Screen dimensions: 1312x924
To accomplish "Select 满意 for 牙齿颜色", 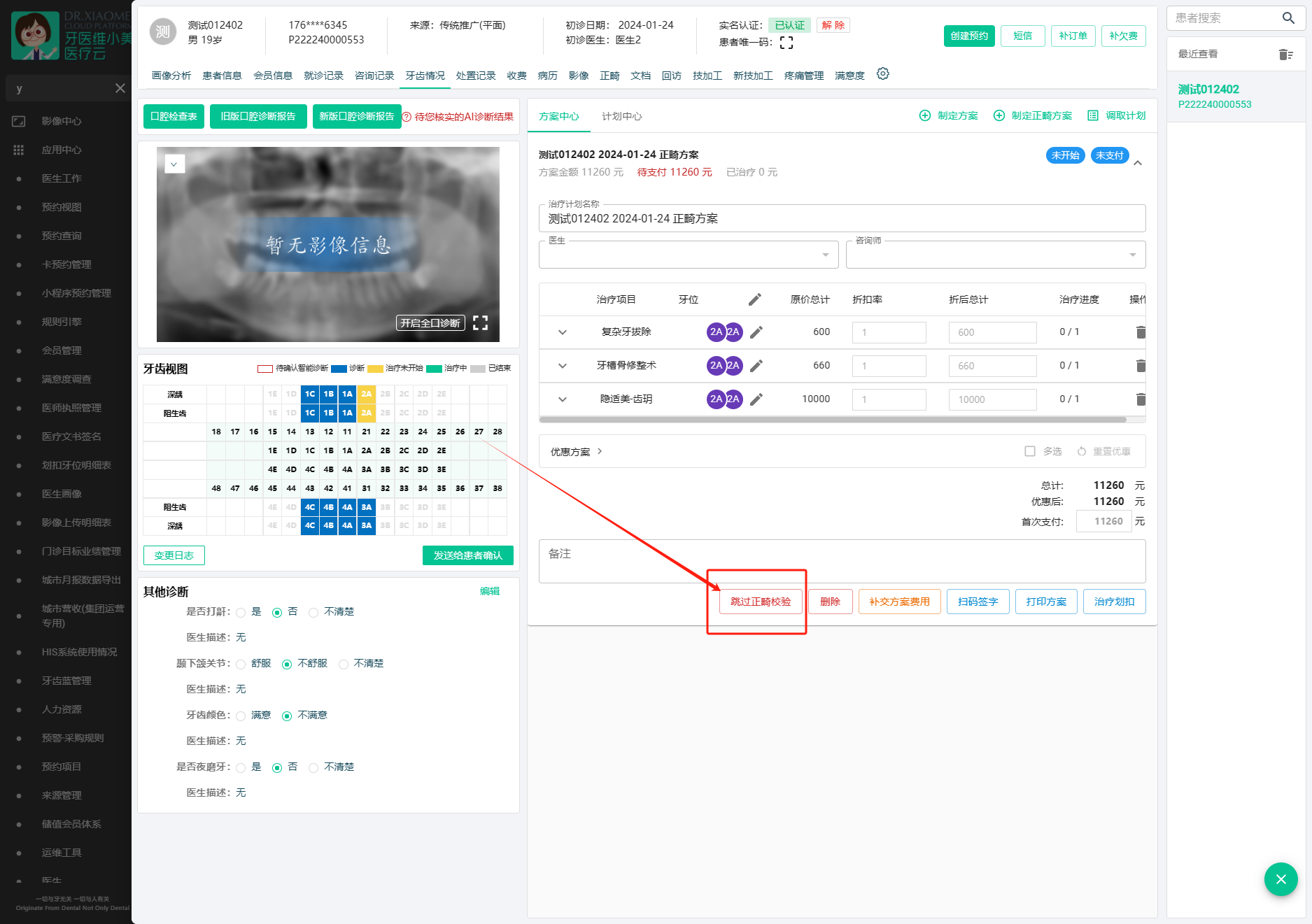I will (241, 716).
